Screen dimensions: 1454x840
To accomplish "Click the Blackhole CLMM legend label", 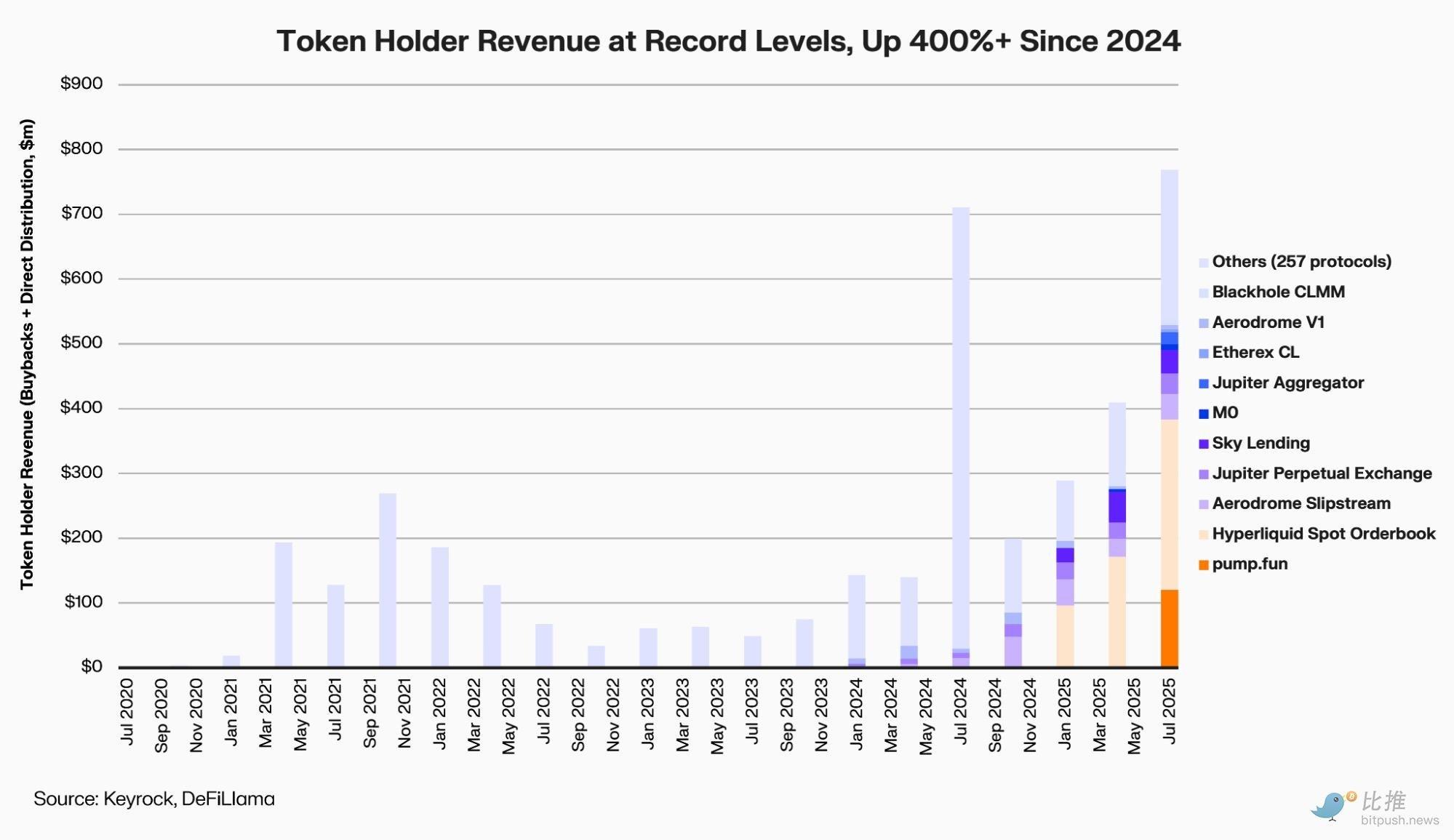I will click(1278, 292).
